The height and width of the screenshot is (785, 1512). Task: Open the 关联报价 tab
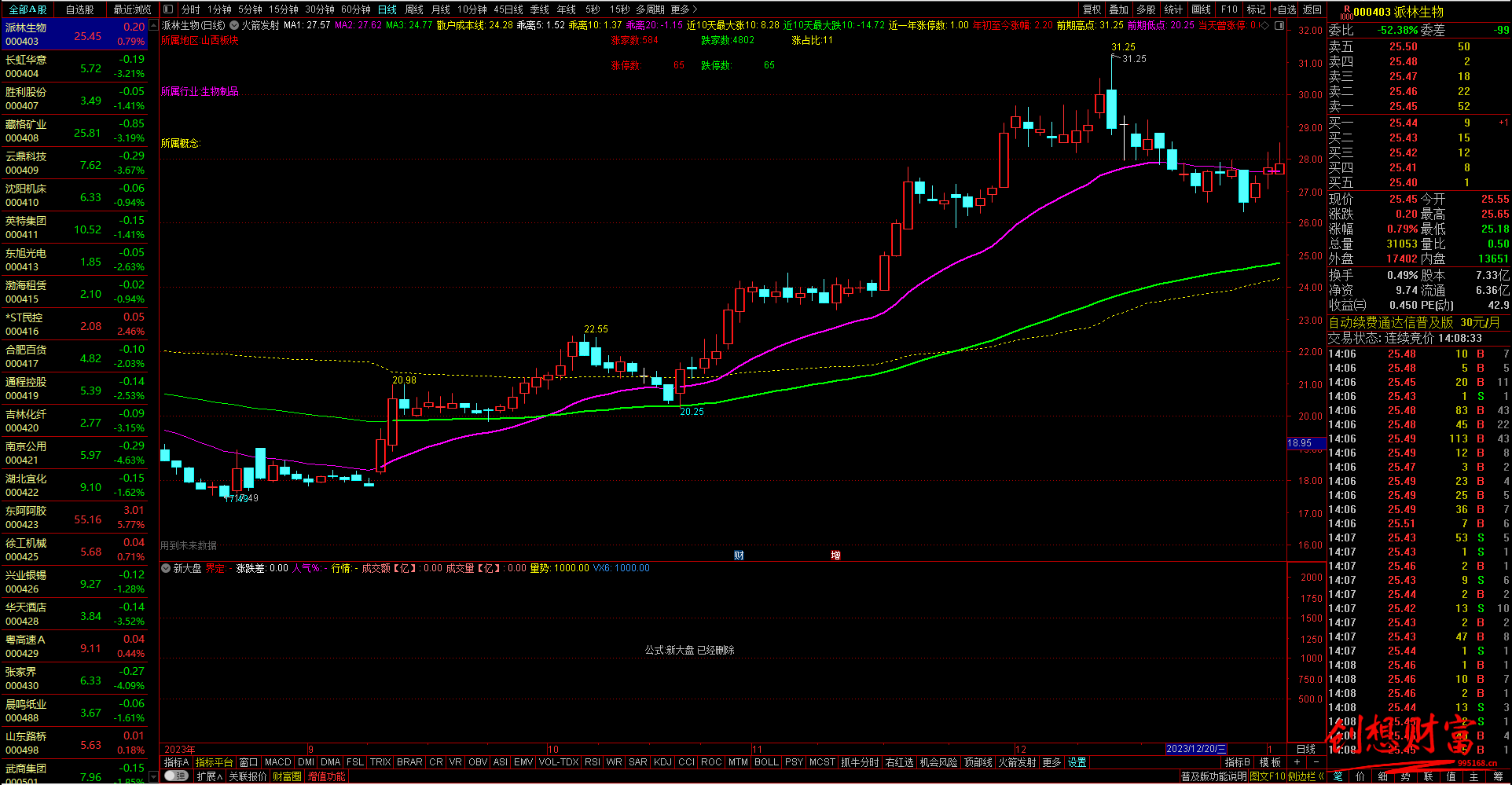point(248,776)
